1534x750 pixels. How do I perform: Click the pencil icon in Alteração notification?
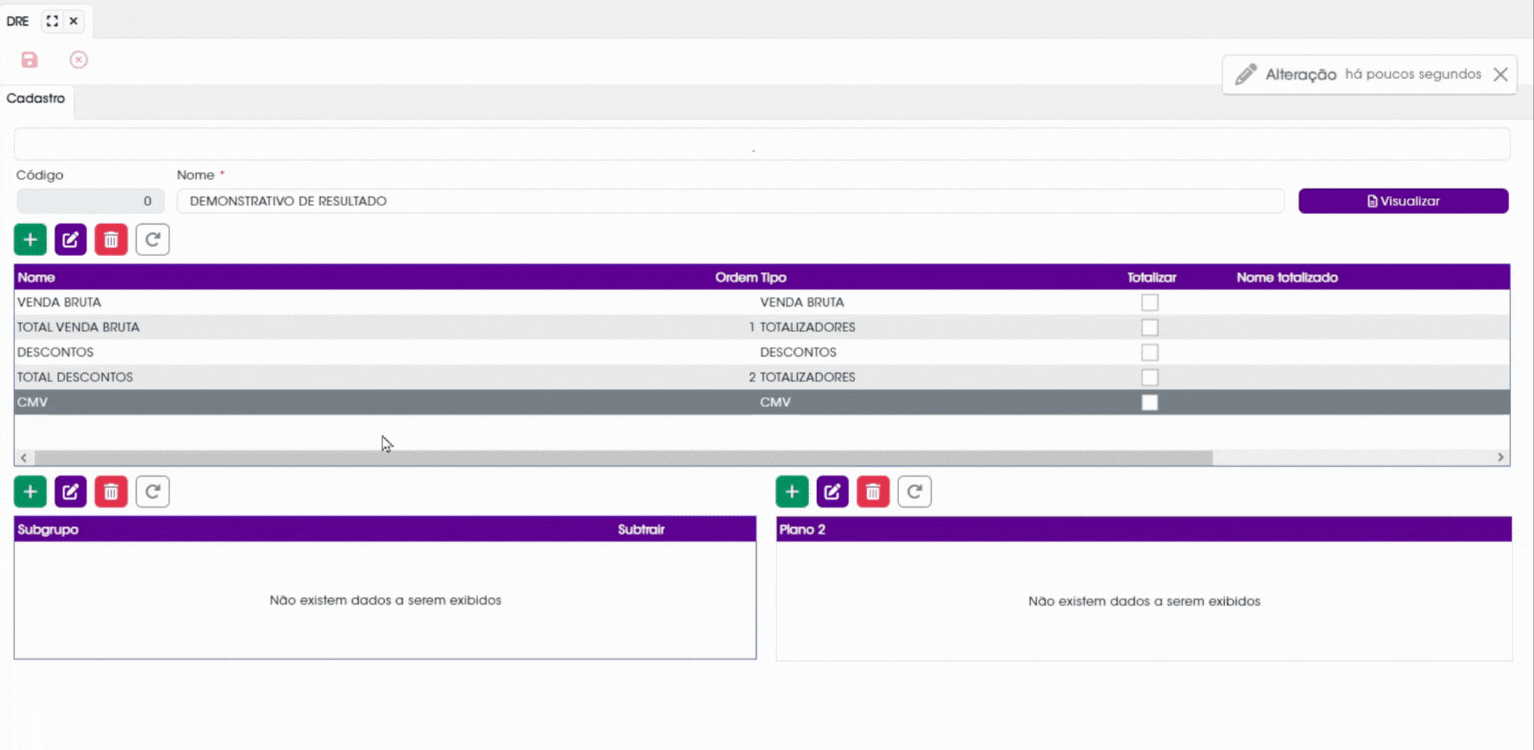point(1245,74)
